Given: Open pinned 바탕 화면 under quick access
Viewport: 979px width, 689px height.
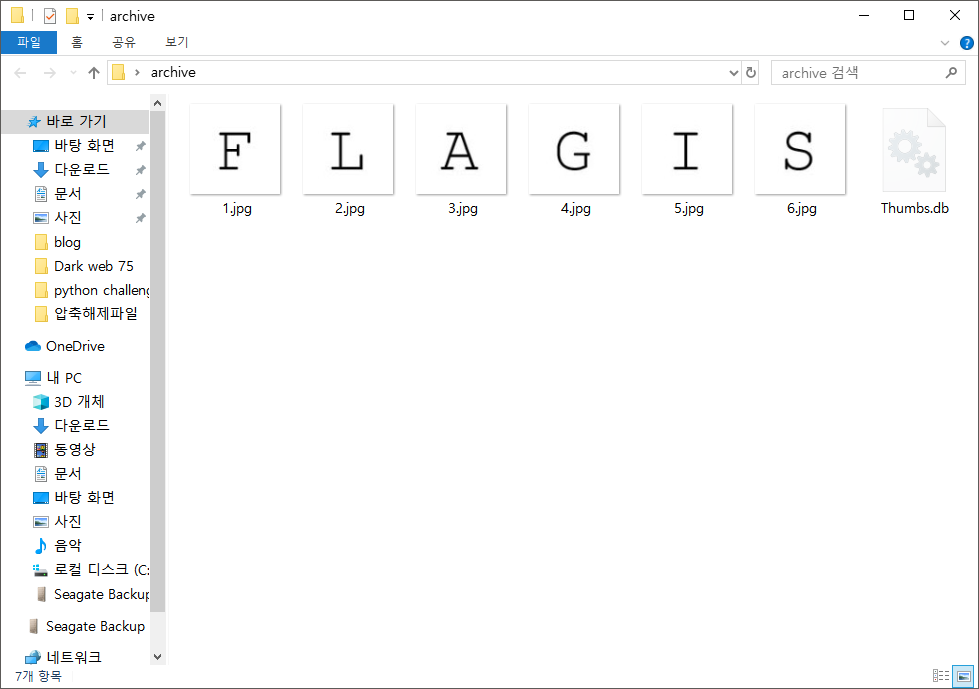Looking at the screenshot, I should [84, 145].
